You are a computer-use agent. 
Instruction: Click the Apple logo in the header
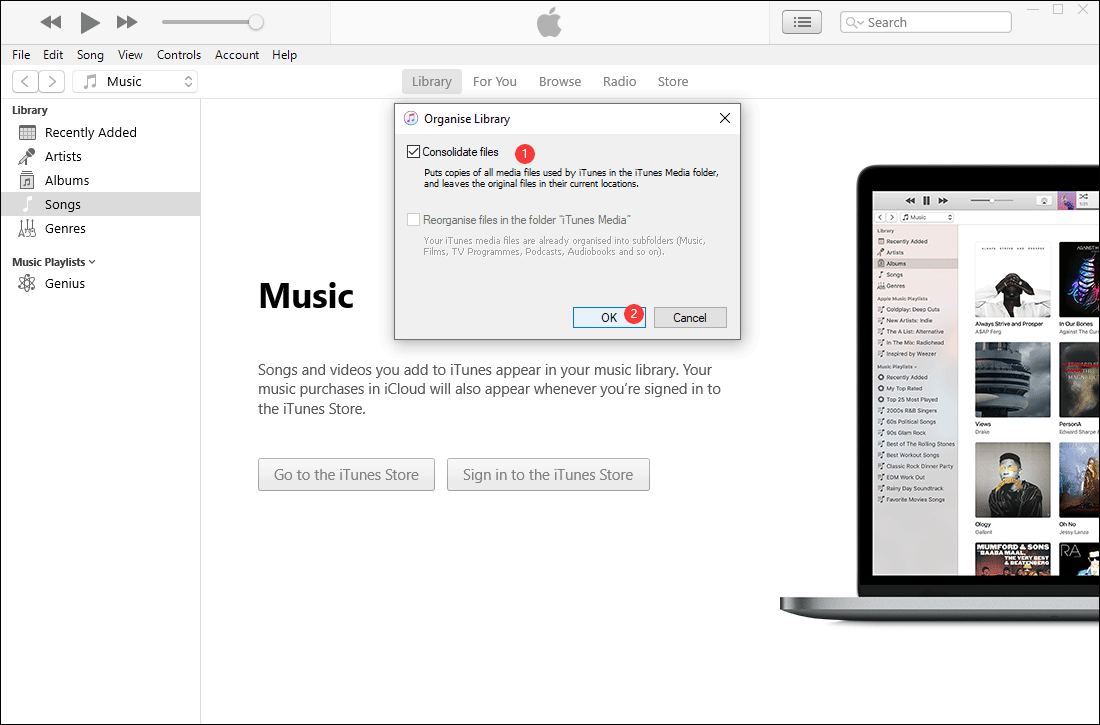coord(549,22)
